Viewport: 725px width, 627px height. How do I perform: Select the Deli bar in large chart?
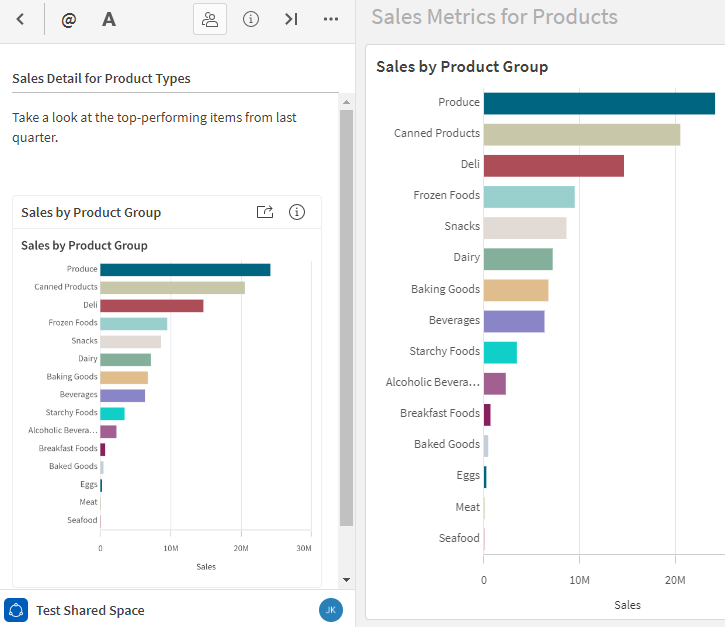coord(553,165)
